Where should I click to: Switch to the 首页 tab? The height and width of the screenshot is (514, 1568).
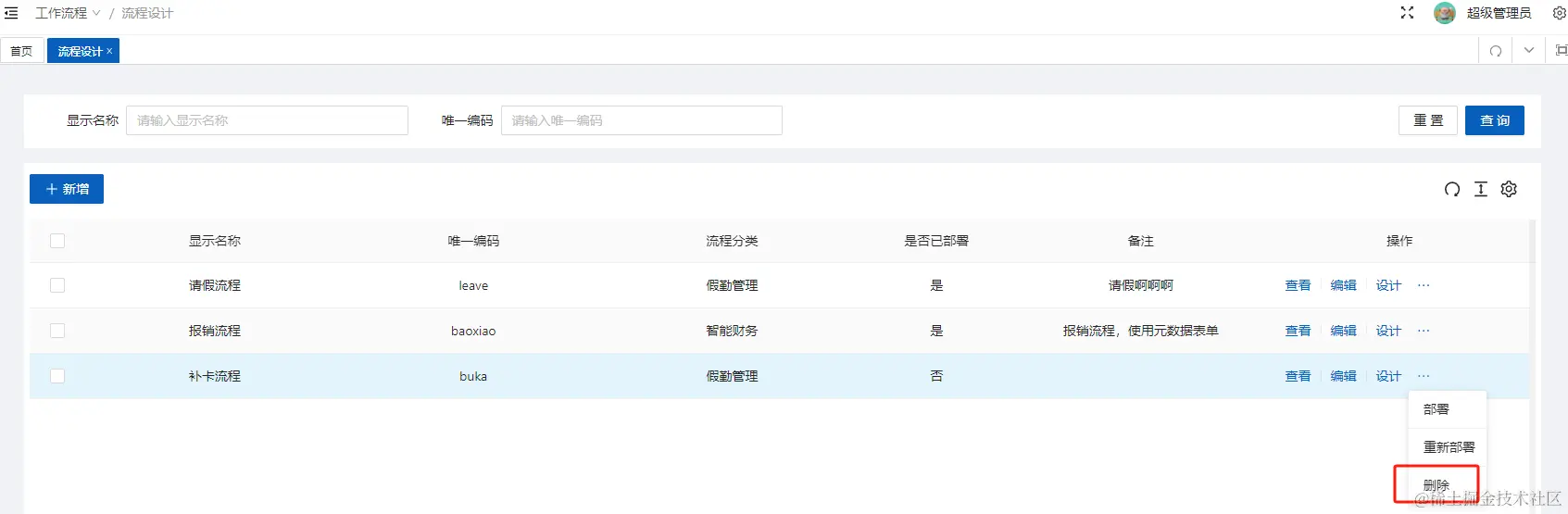(x=21, y=51)
